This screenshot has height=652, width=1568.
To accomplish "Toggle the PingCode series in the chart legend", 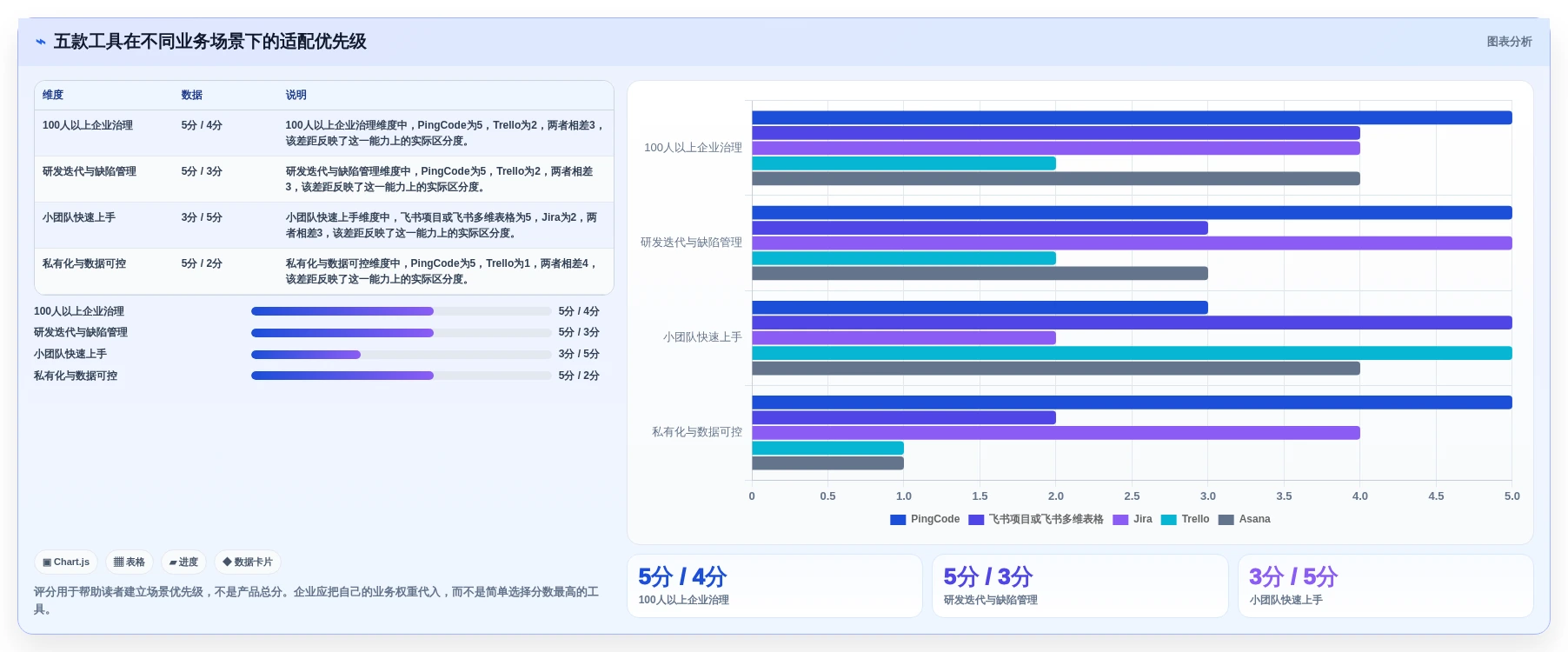I will 925,519.
